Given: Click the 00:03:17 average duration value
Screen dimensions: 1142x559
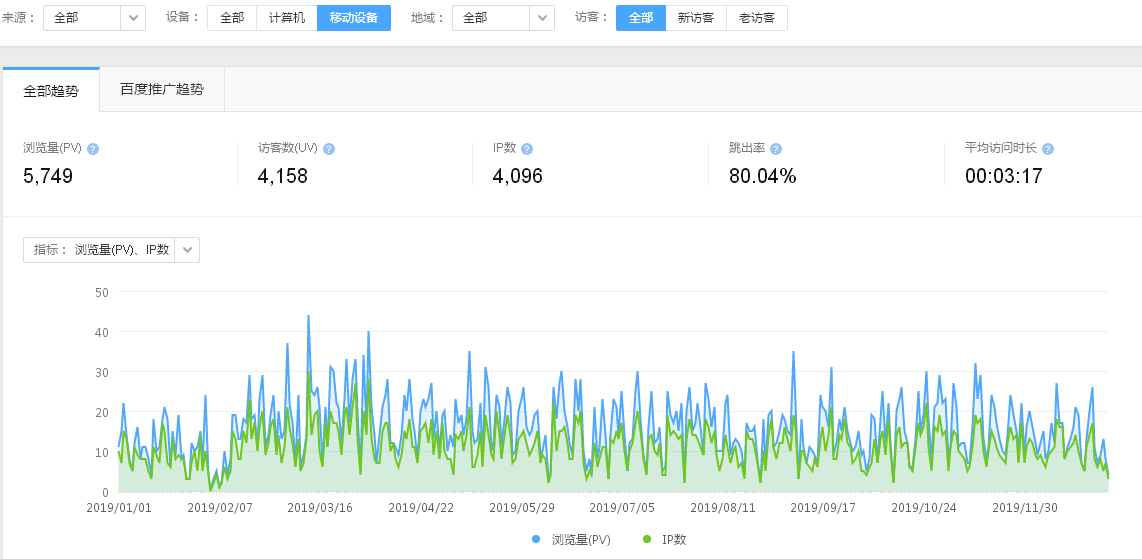Looking at the screenshot, I should coord(1004,176).
